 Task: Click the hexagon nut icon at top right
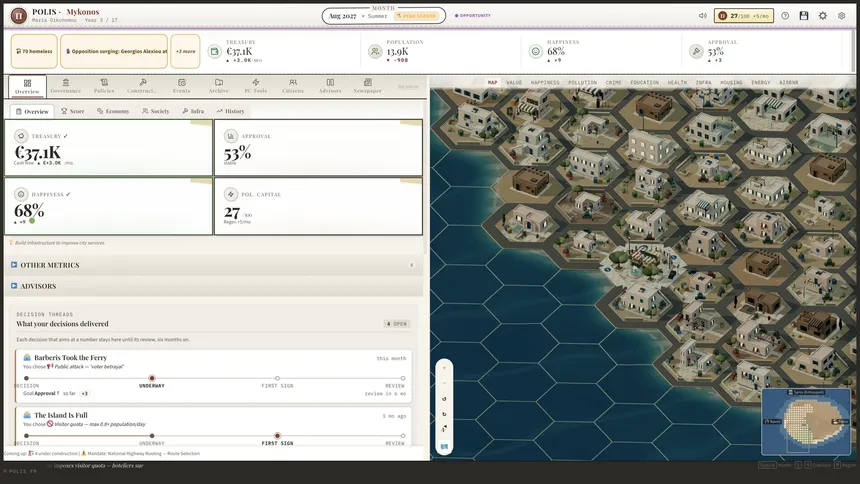pos(841,16)
